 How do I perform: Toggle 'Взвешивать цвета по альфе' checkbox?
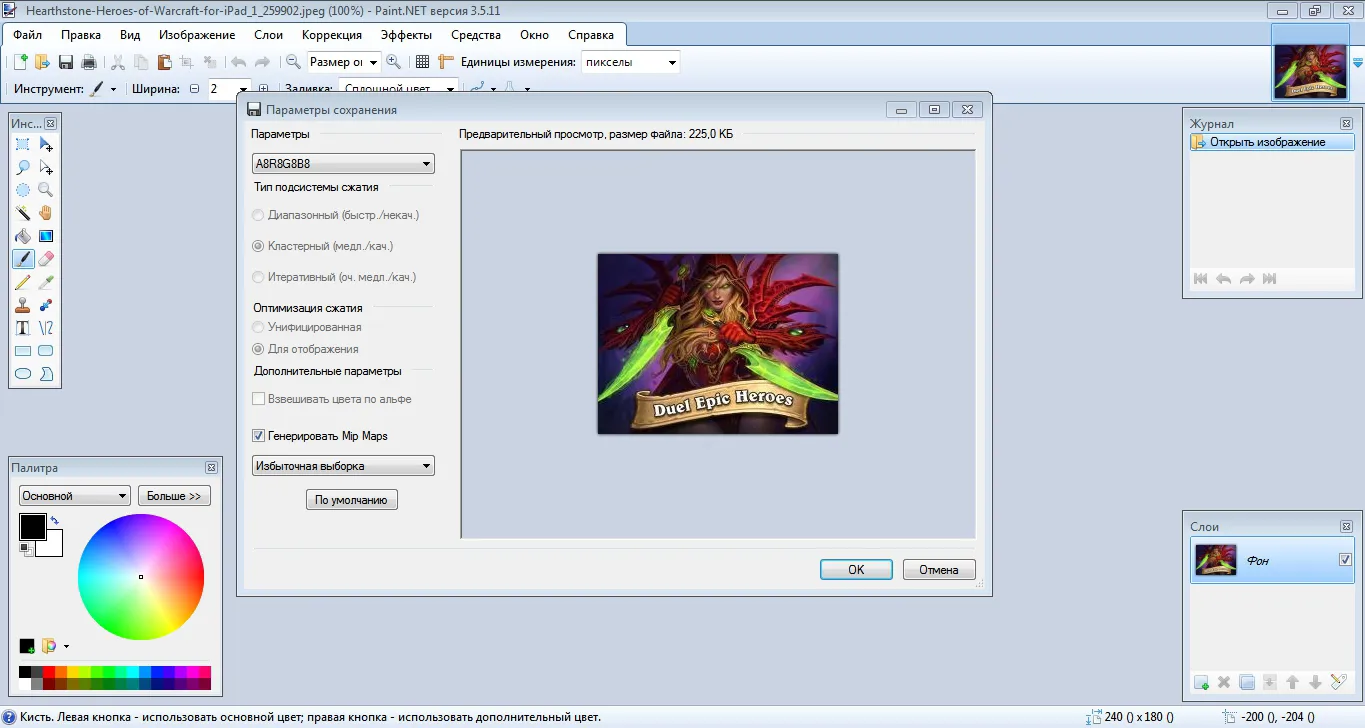[259, 399]
